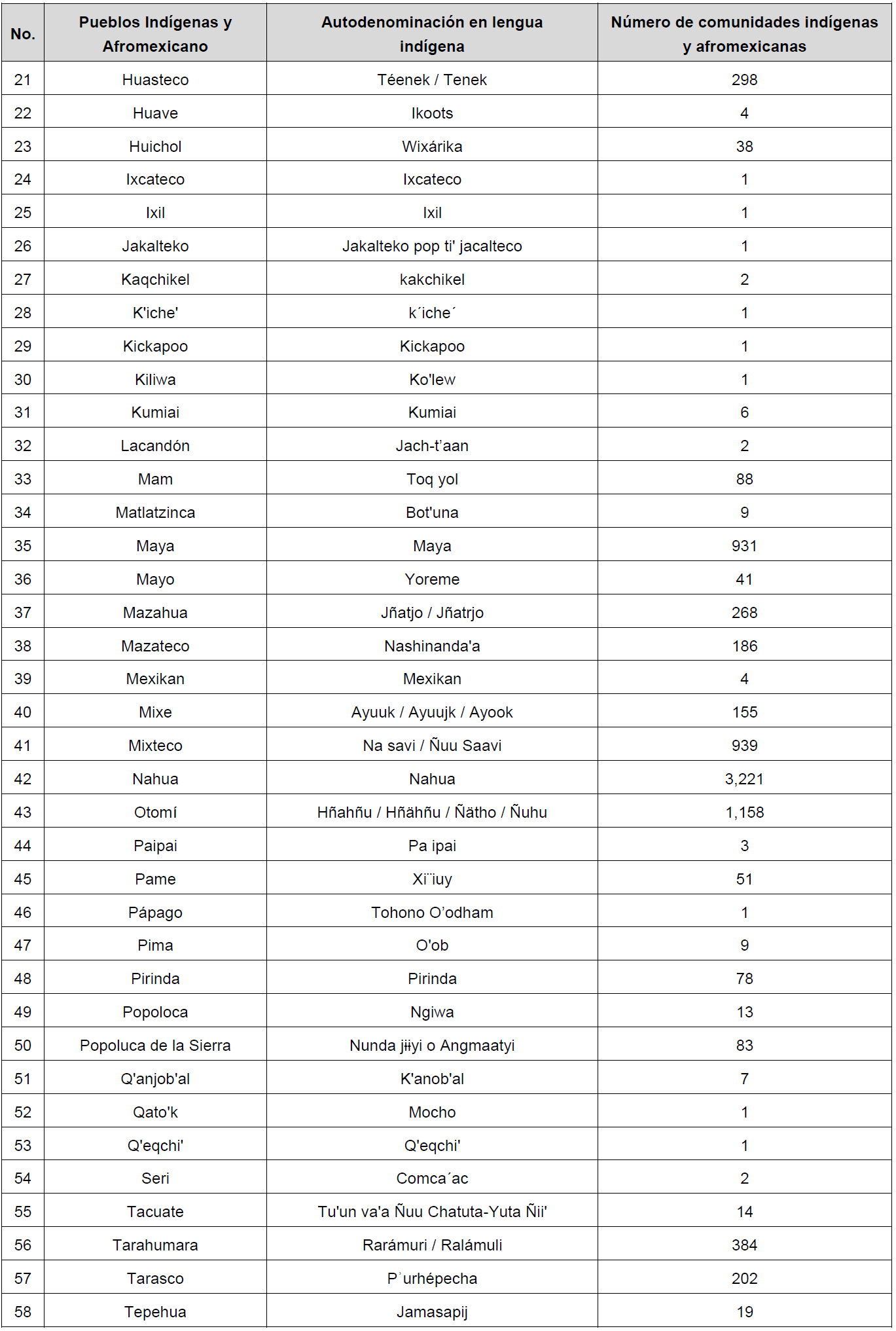Select the 'Popoluca de la Sierra' cell
The height and width of the screenshot is (1331, 896).
[155, 1046]
